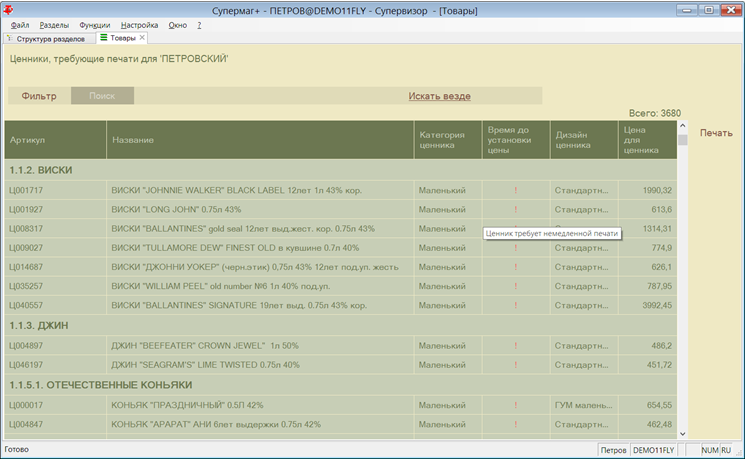
Task: Click the vertical scrollbar thumb
Action: pos(683,139)
